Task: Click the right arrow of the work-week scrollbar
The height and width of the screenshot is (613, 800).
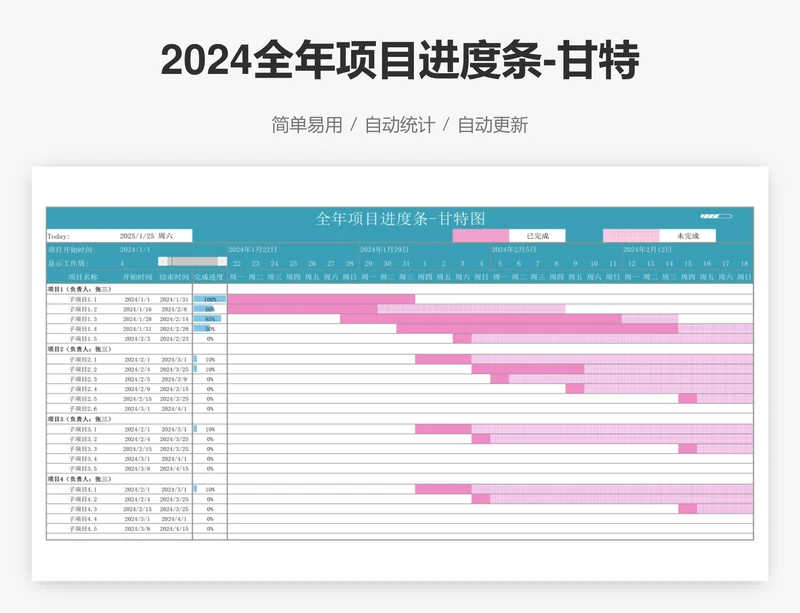Action: pos(222,262)
